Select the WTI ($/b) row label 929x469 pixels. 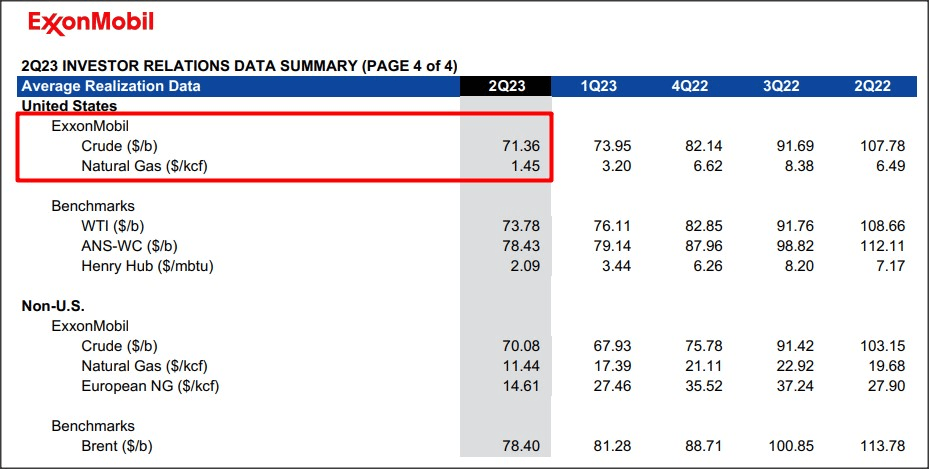(x=113, y=226)
